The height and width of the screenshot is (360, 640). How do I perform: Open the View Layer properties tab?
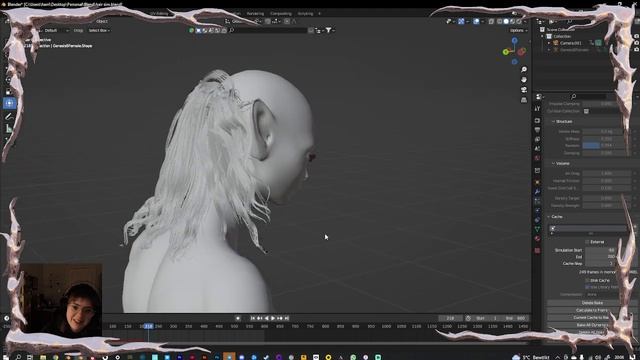click(x=537, y=139)
